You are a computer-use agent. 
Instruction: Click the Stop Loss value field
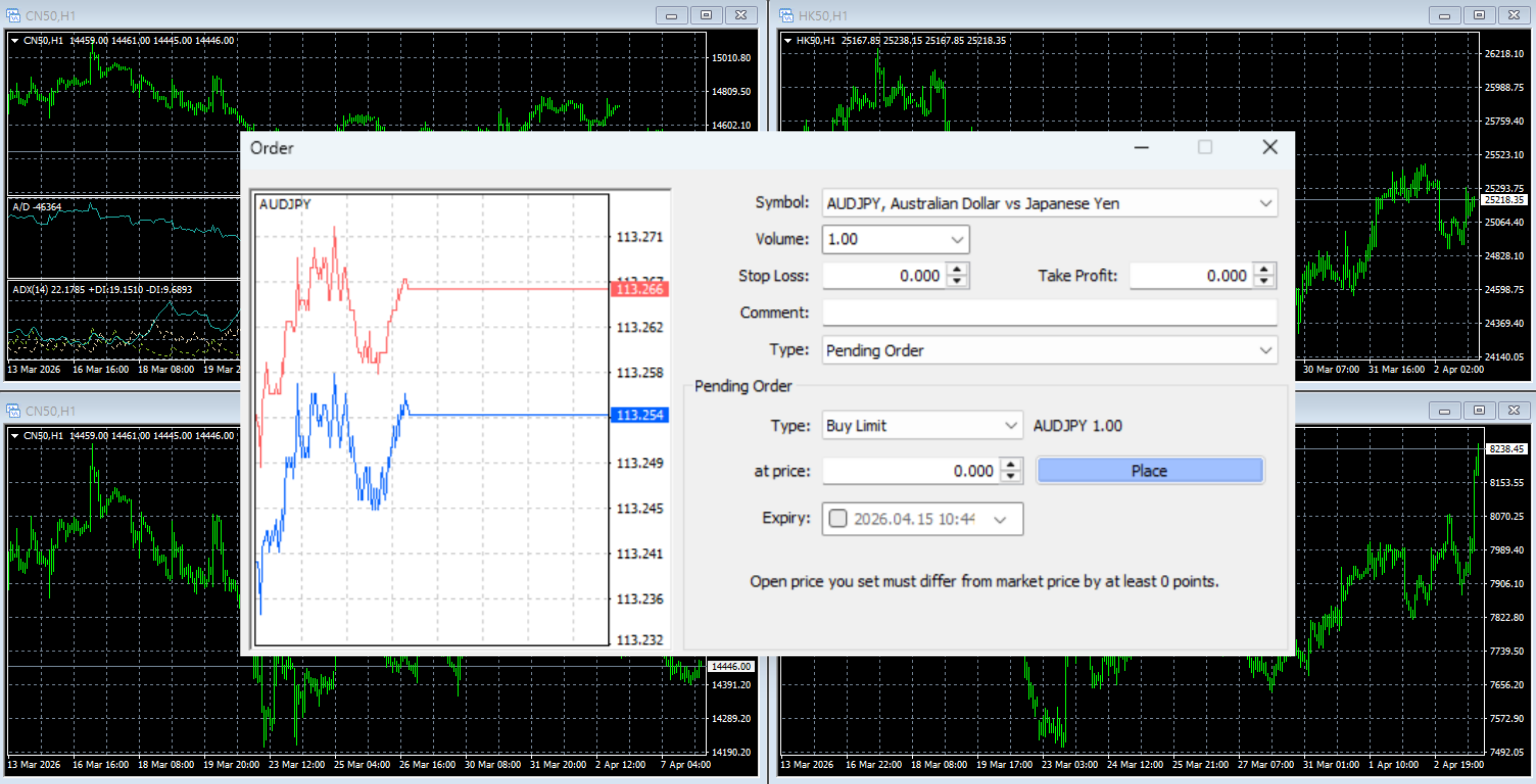(885, 275)
